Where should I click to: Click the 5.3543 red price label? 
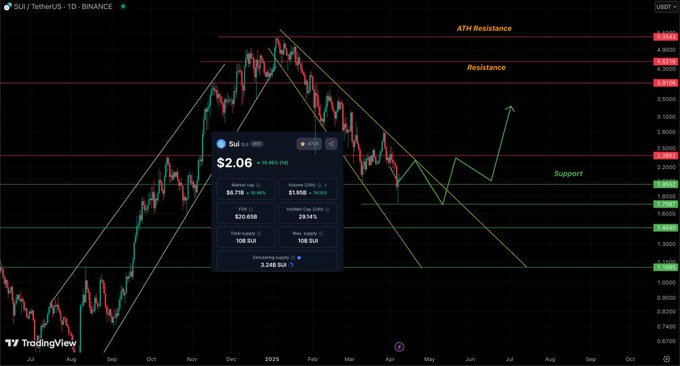coord(666,37)
